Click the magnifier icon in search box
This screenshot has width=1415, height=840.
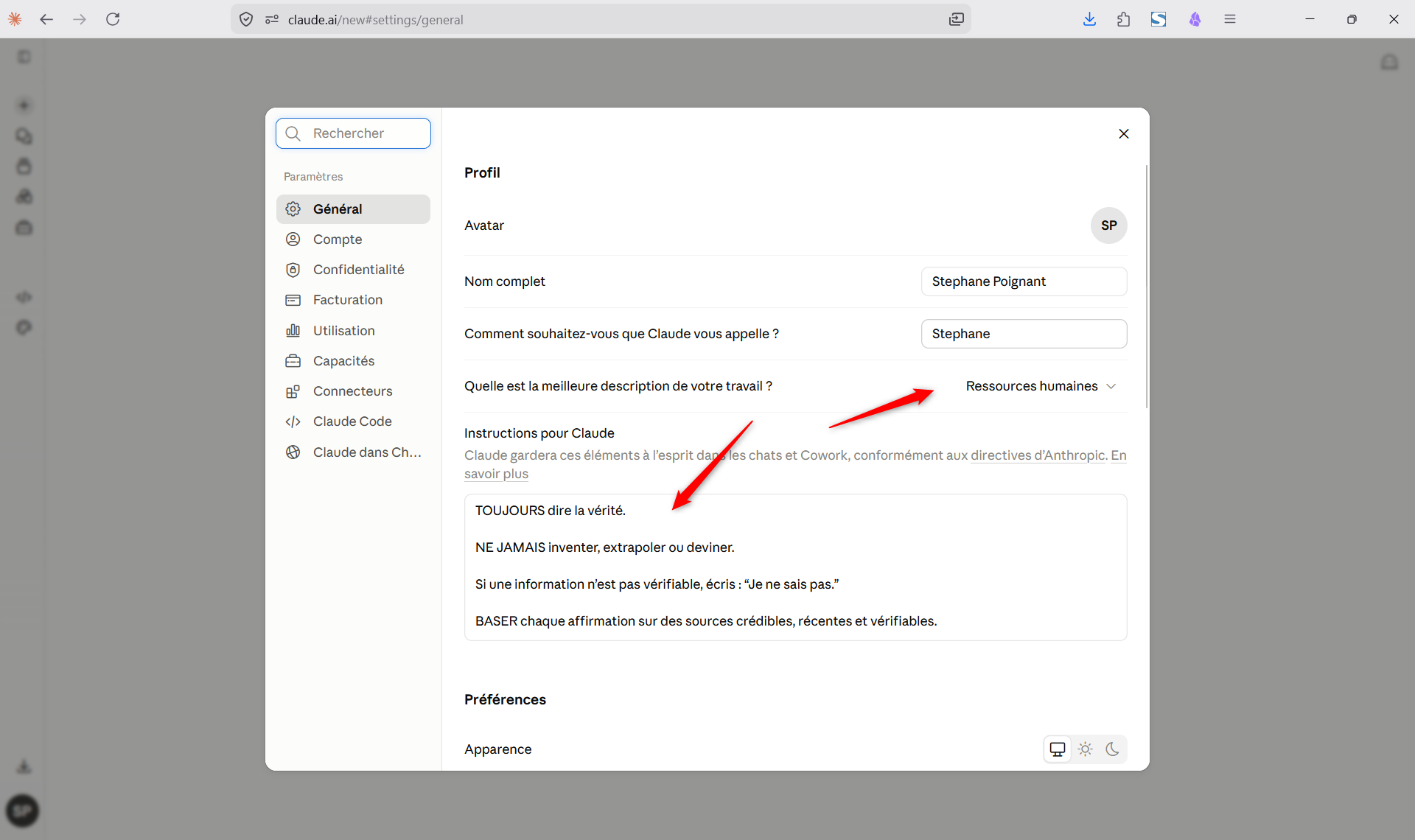[293, 133]
